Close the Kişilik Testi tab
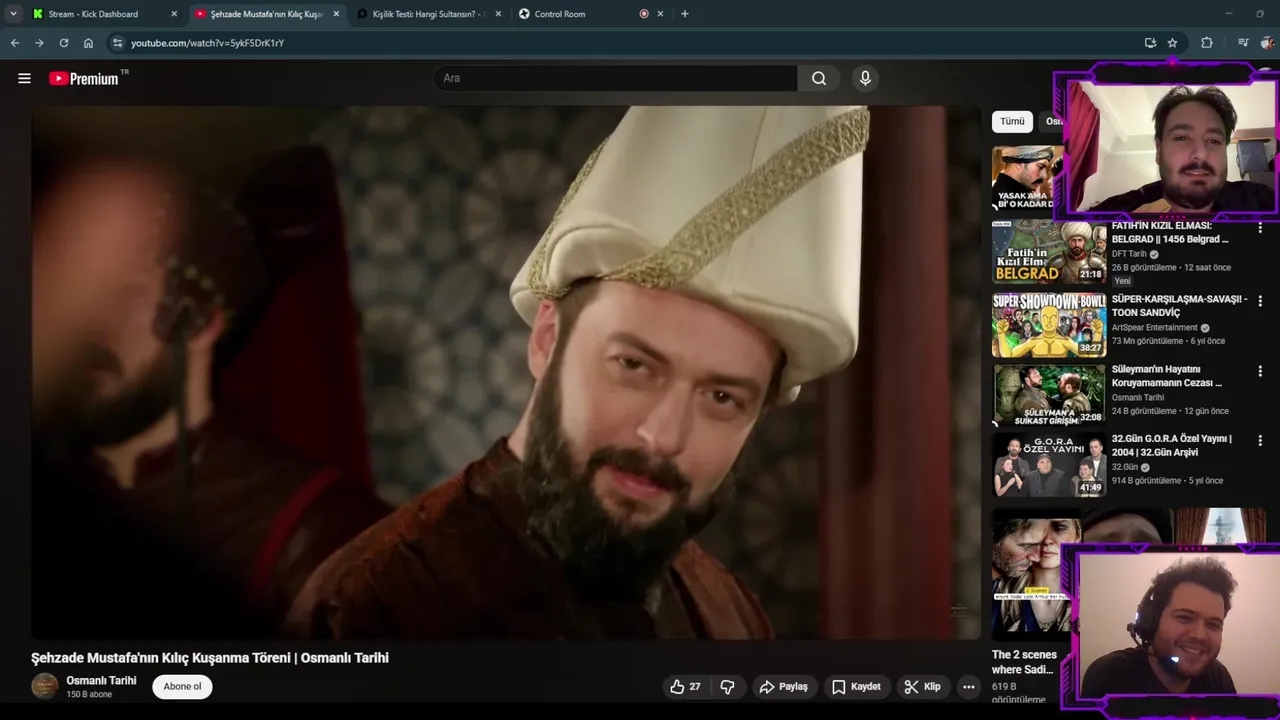The image size is (1280, 720). pyautogui.click(x=498, y=14)
